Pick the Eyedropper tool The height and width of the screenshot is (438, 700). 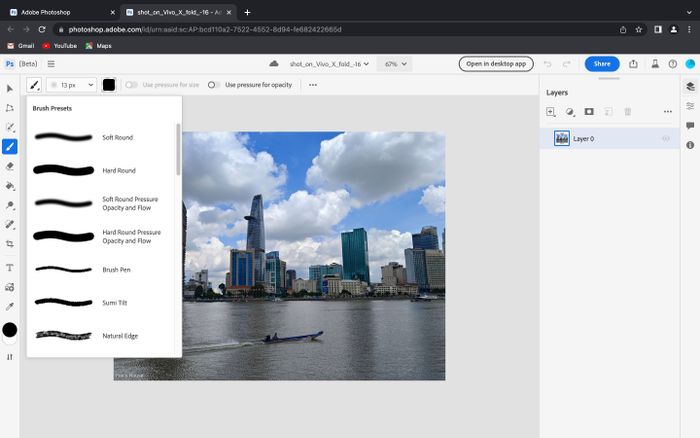pyautogui.click(x=10, y=306)
